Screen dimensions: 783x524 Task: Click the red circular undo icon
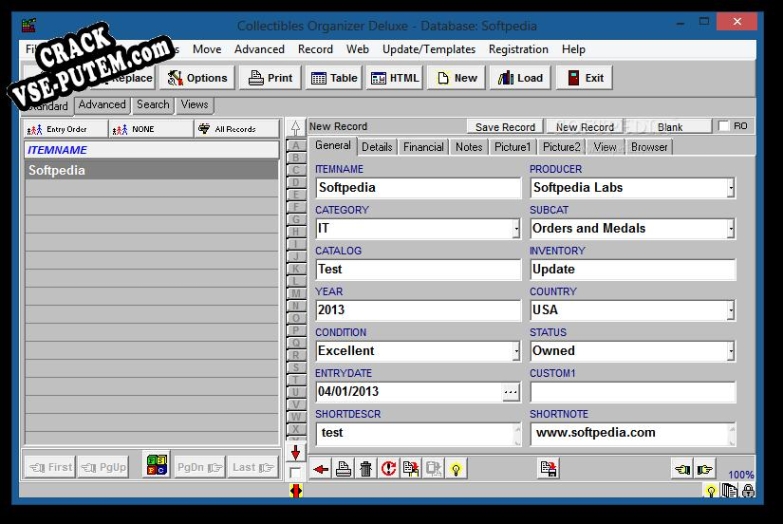tap(389, 469)
